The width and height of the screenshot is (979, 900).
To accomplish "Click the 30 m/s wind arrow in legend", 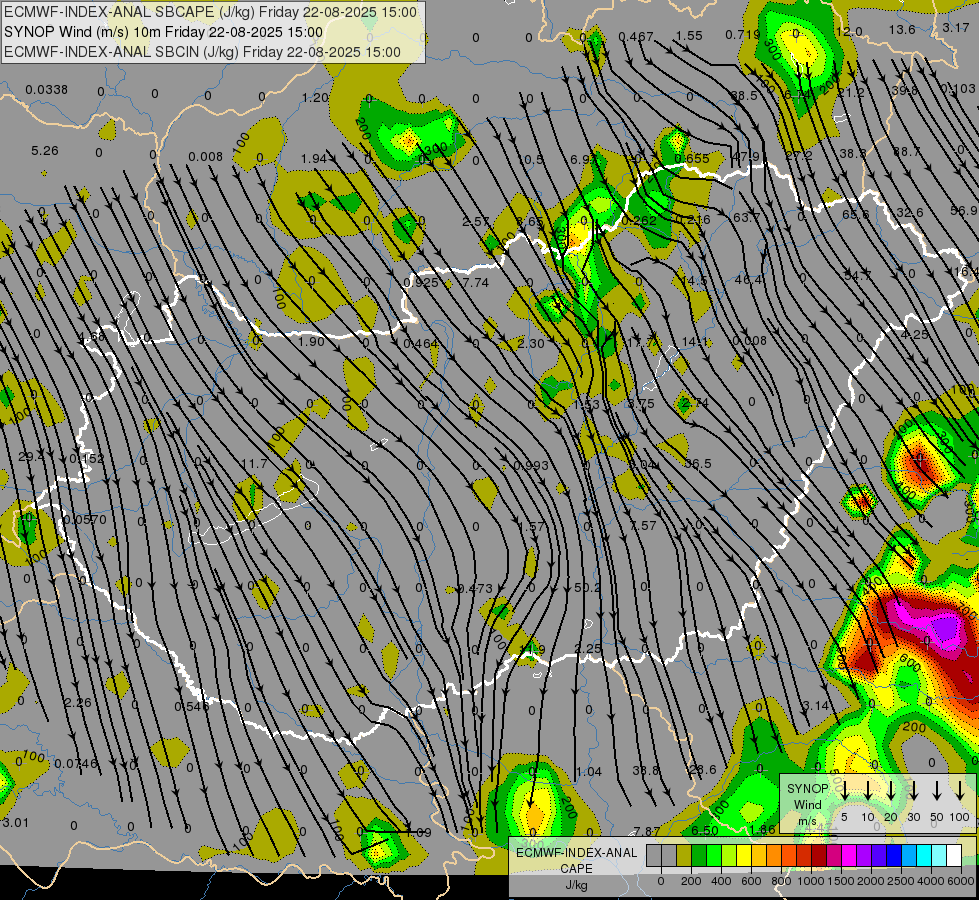I will pos(913,790).
